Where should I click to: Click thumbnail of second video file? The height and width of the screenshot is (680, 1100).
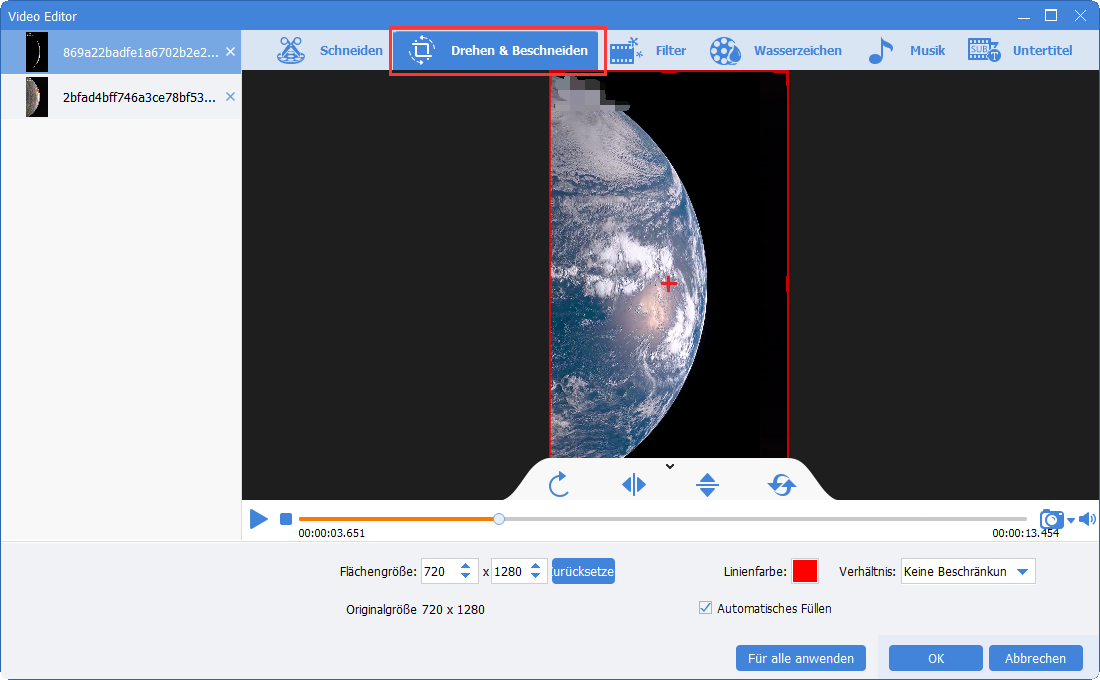(x=37, y=97)
